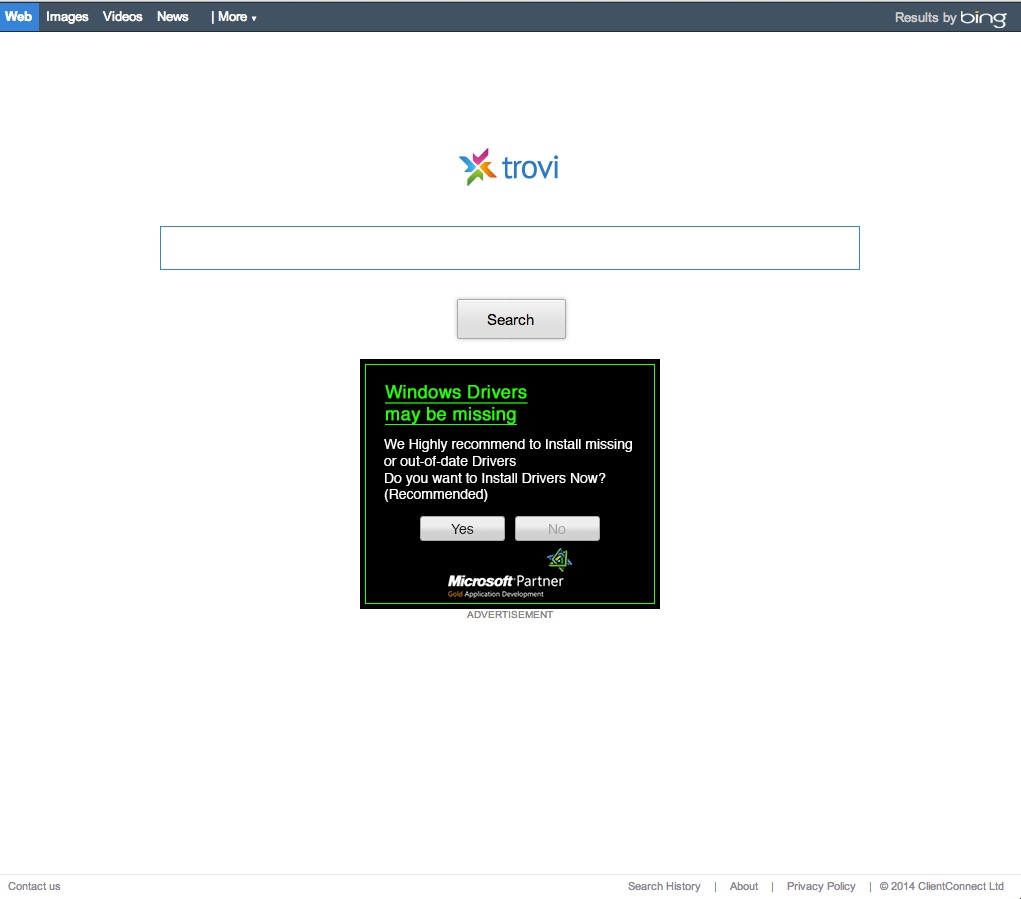Expand the More dropdown menu

[x=237, y=18]
